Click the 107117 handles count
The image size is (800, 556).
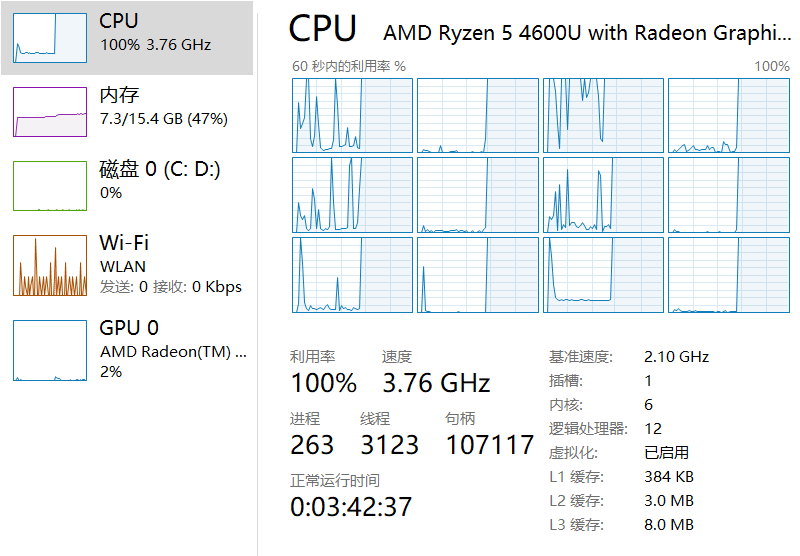coord(490,445)
